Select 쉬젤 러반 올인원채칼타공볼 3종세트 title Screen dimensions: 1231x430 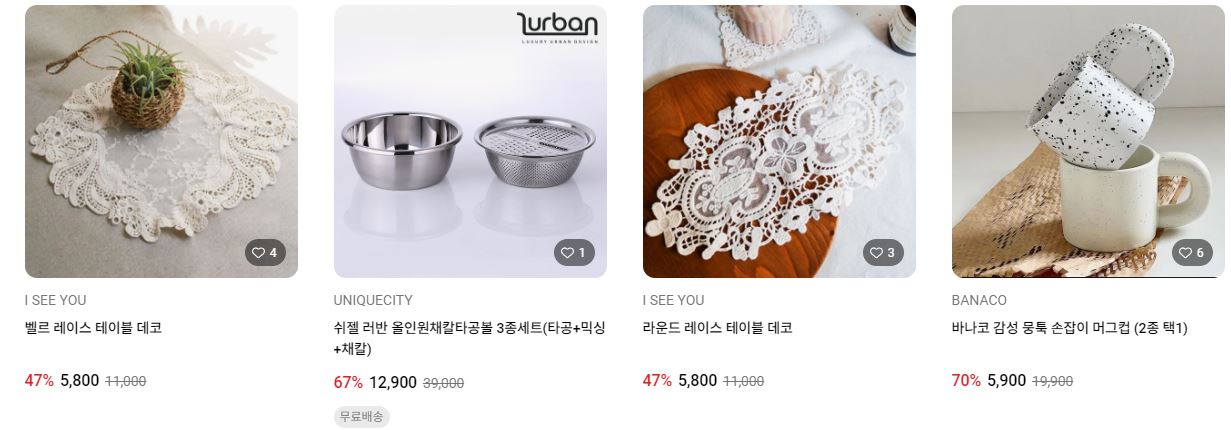click(x=470, y=338)
